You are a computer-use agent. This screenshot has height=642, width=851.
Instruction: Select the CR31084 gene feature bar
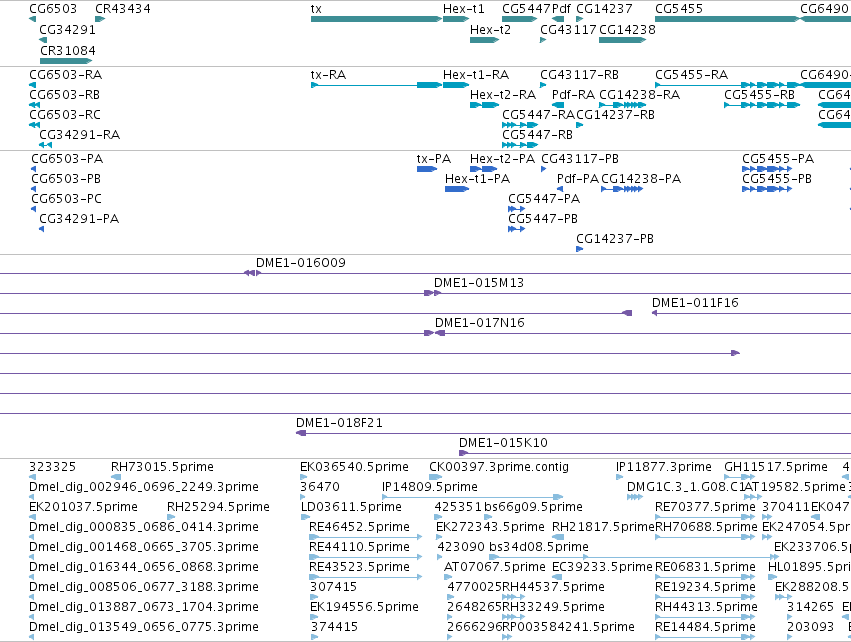[x=66, y=61]
